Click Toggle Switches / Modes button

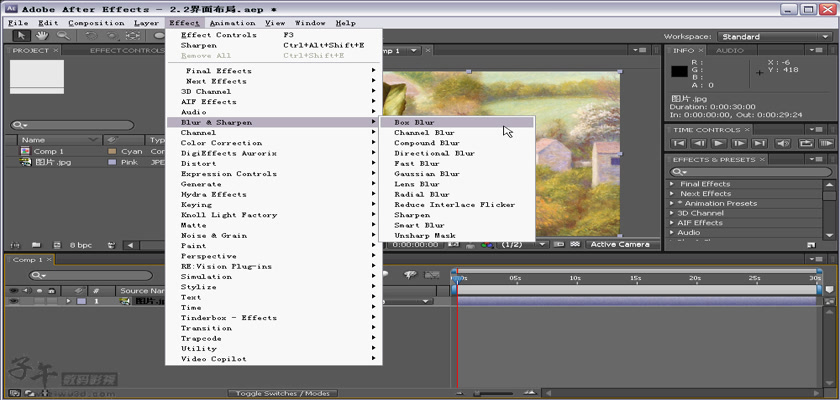(283, 394)
